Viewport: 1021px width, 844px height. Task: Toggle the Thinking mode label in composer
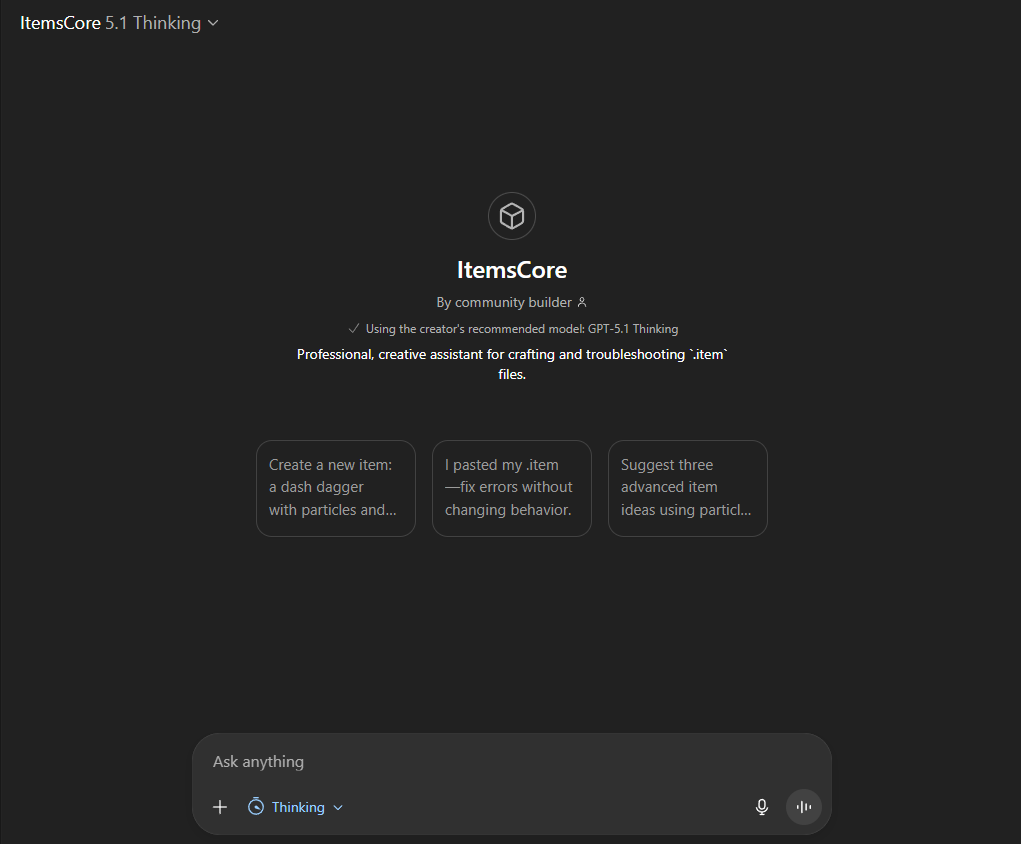[298, 807]
